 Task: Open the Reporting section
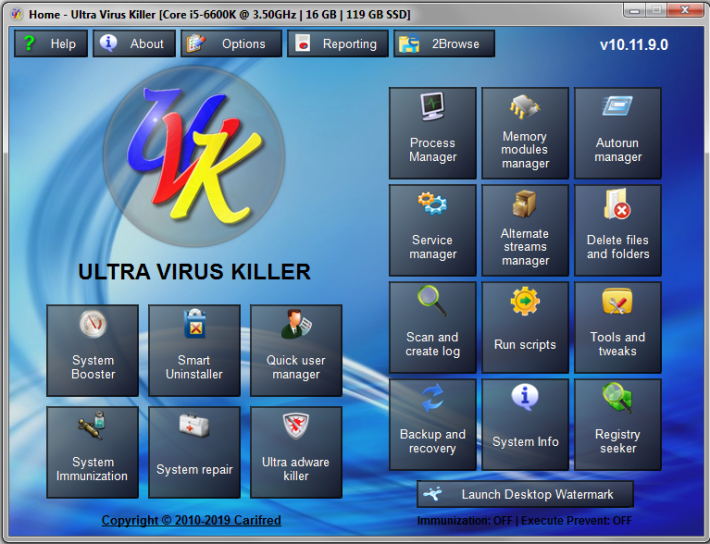[337, 43]
